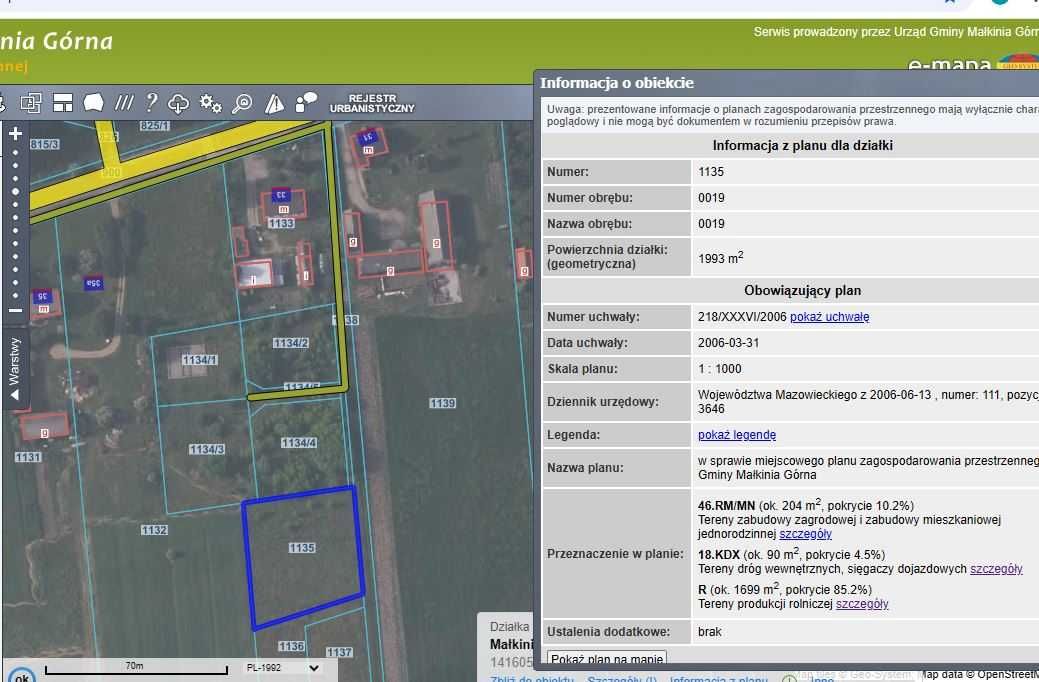Viewport: 1039px width, 682px height.
Task: Click the 'pokaż legendę' link
Action: (737, 435)
